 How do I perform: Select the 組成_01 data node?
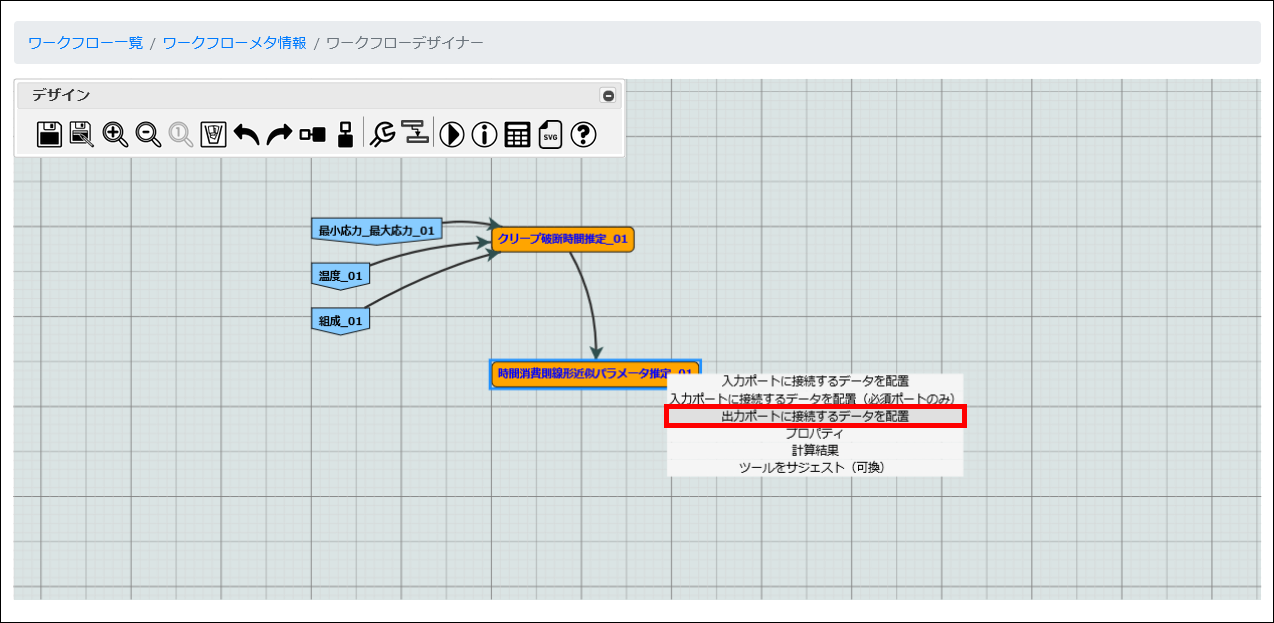(x=341, y=321)
